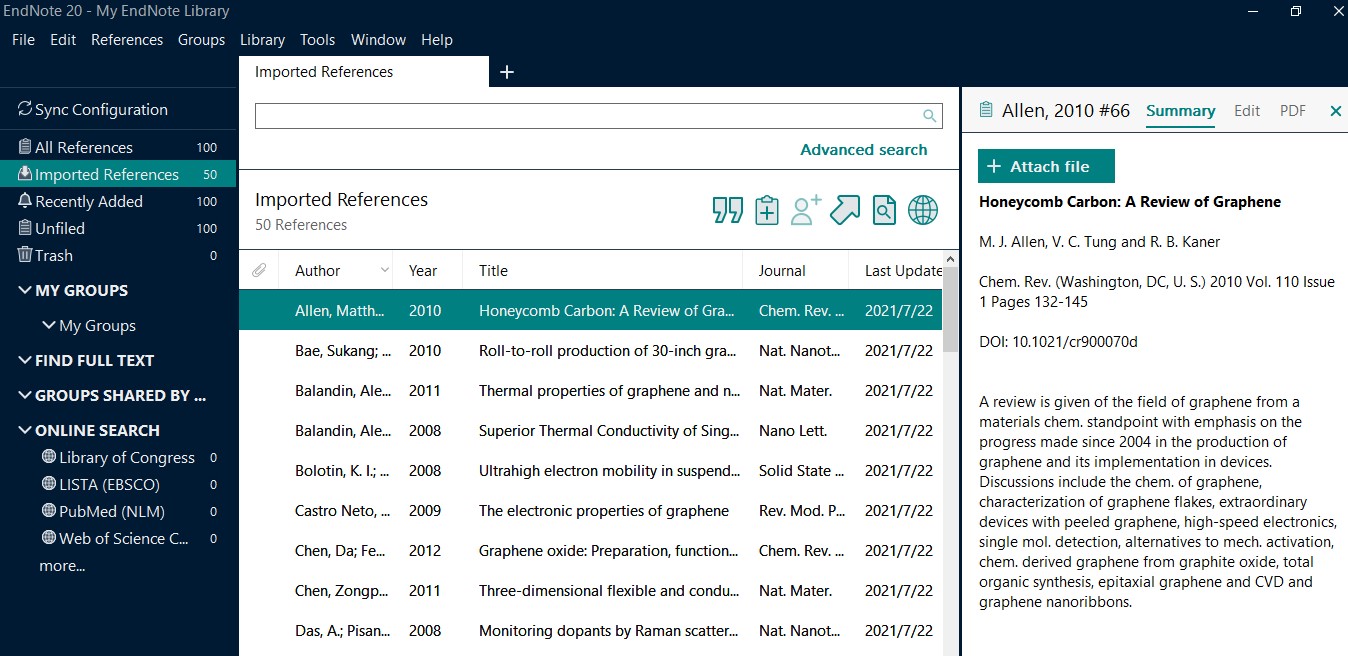The image size is (1348, 656).
Task: Collapse GROUPS SHARED BY section
Action: pyautogui.click(x=25, y=395)
